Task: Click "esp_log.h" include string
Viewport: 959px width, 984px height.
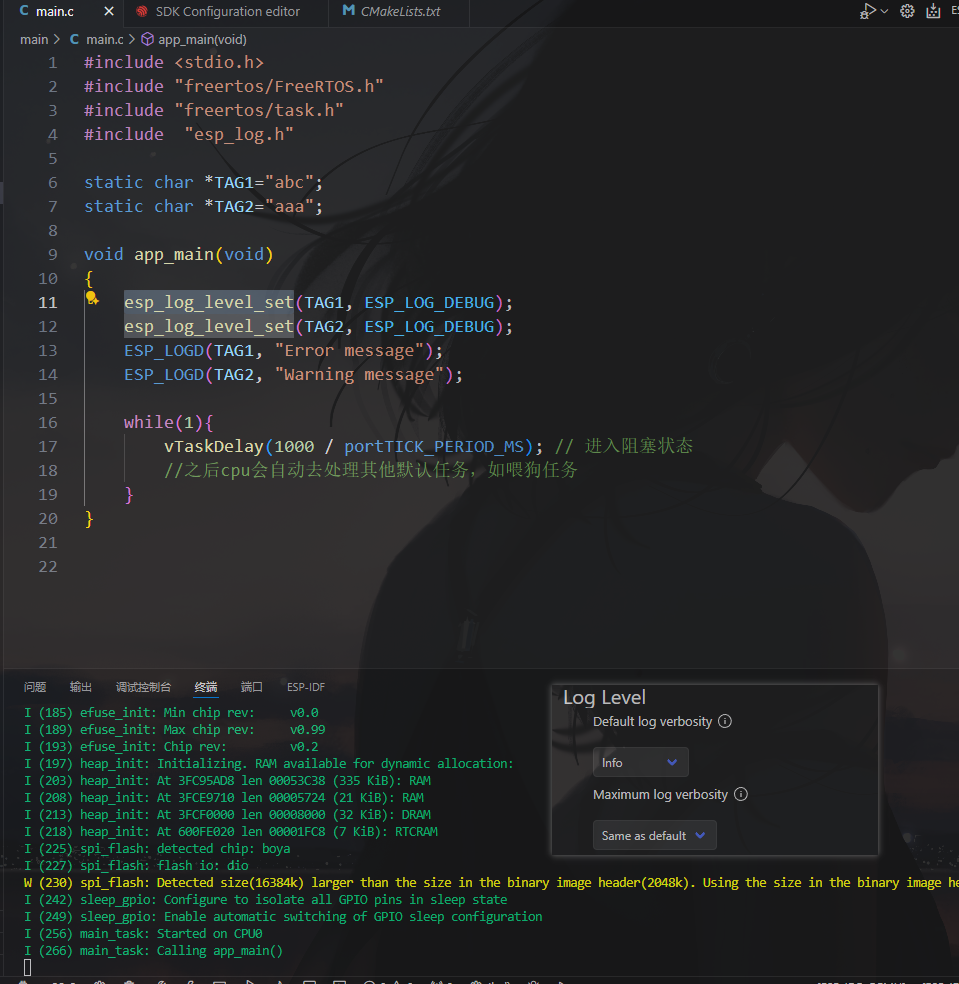Action: click(x=239, y=134)
